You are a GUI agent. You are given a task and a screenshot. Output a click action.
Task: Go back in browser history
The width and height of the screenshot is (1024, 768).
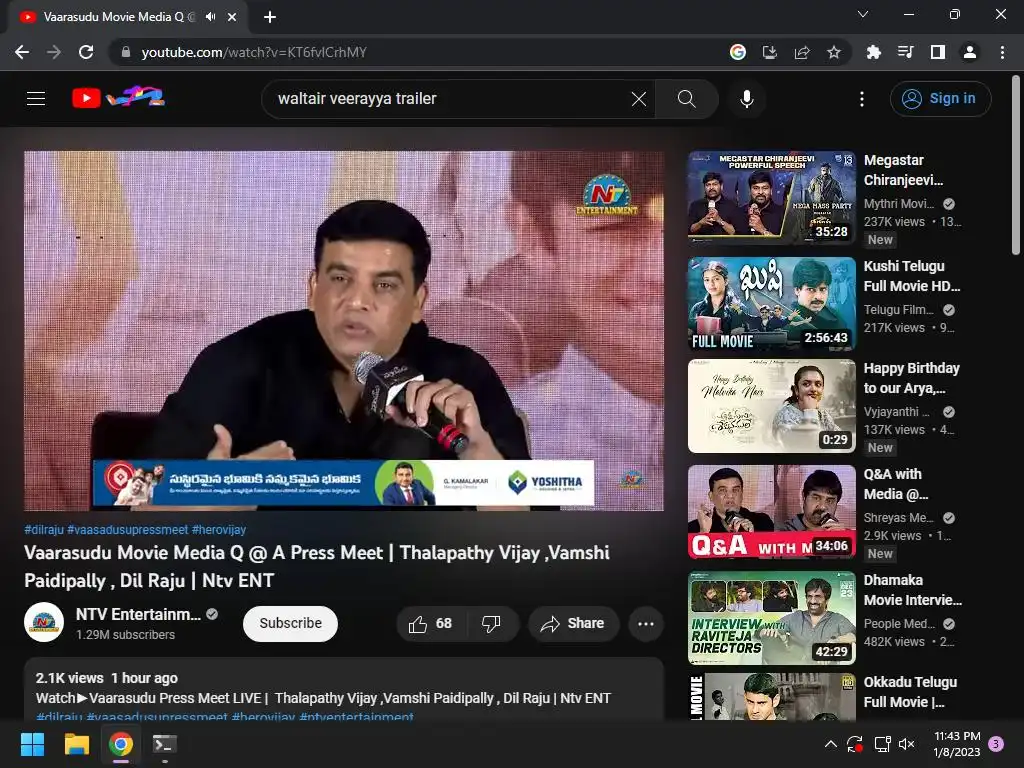click(22, 52)
